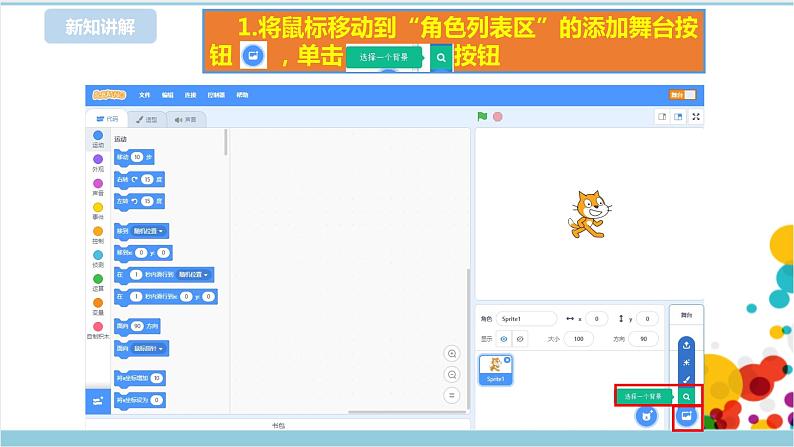Click the sprite x coordinate field

pos(597,318)
